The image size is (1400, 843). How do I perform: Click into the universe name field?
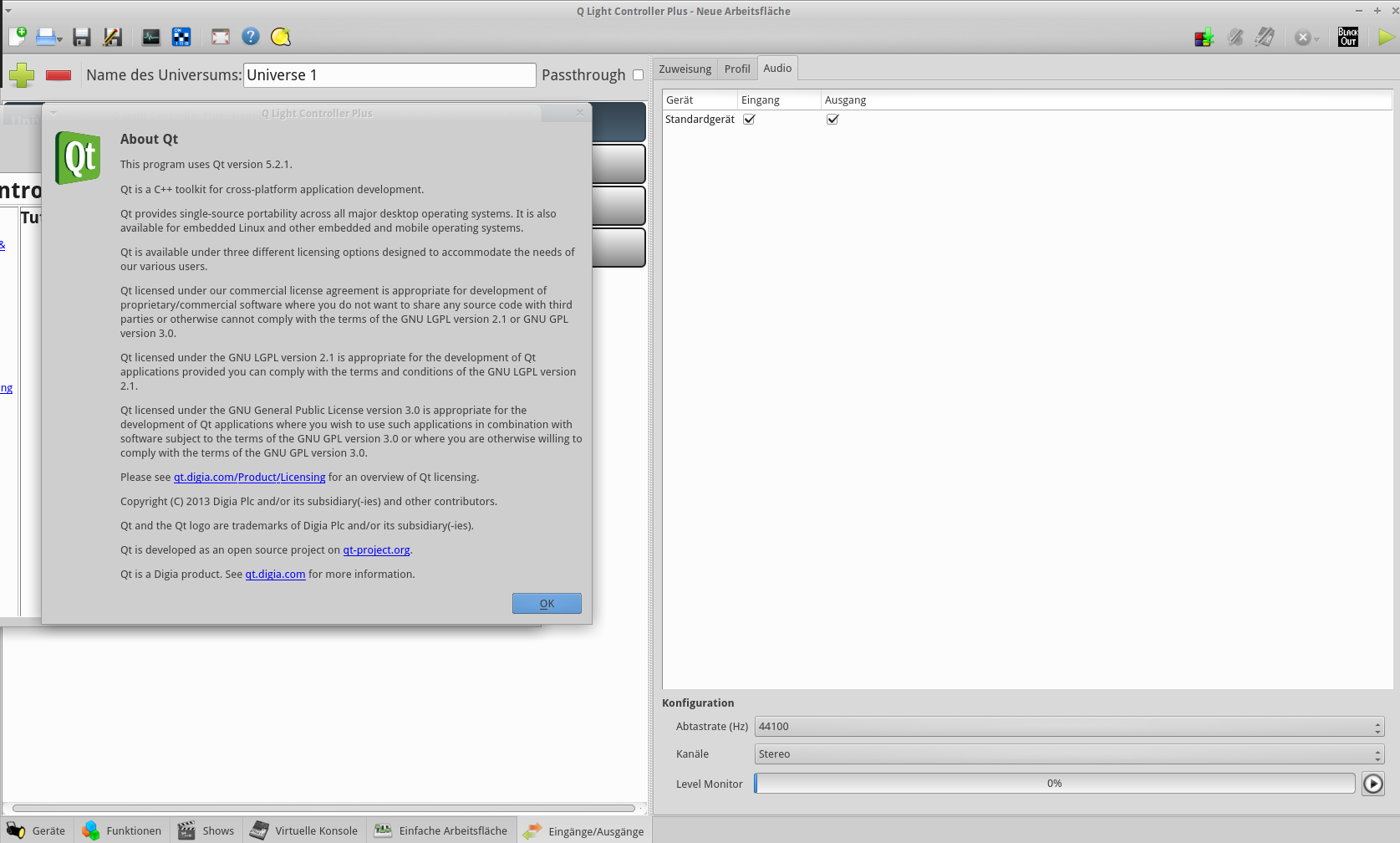point(389,75)
